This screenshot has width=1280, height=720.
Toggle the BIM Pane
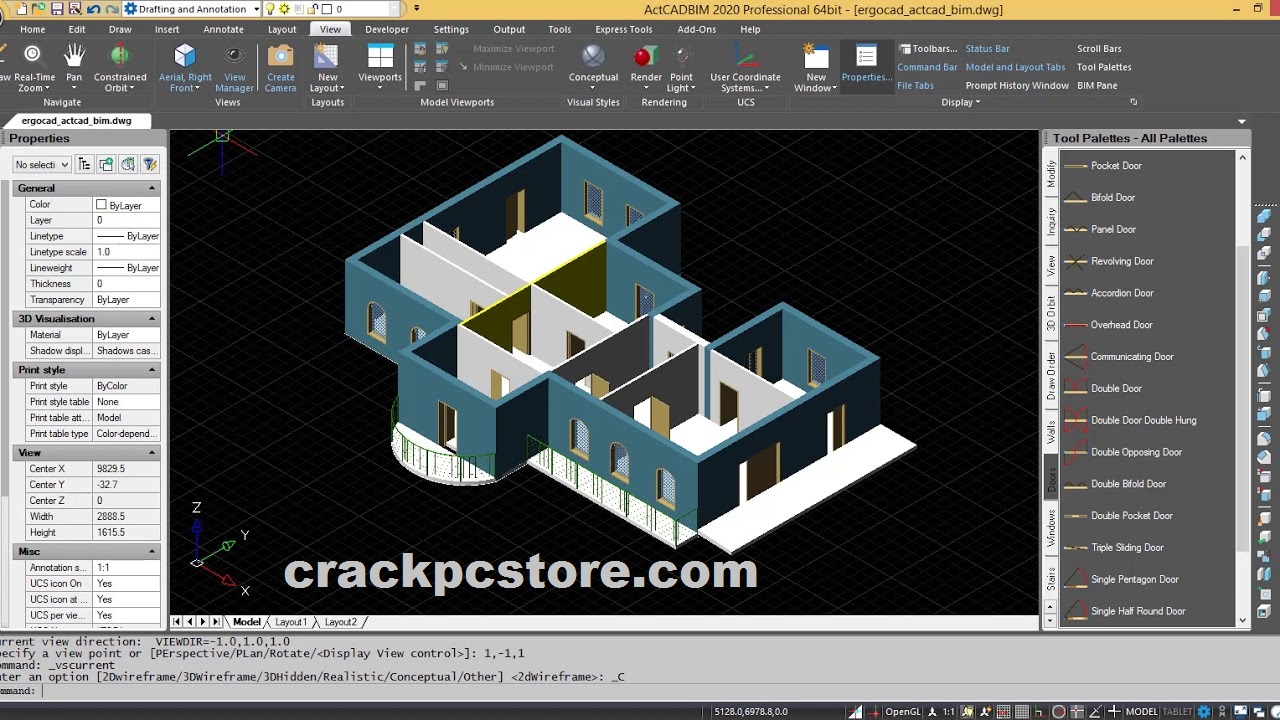pyautogui.click(x=1097, y=85)
